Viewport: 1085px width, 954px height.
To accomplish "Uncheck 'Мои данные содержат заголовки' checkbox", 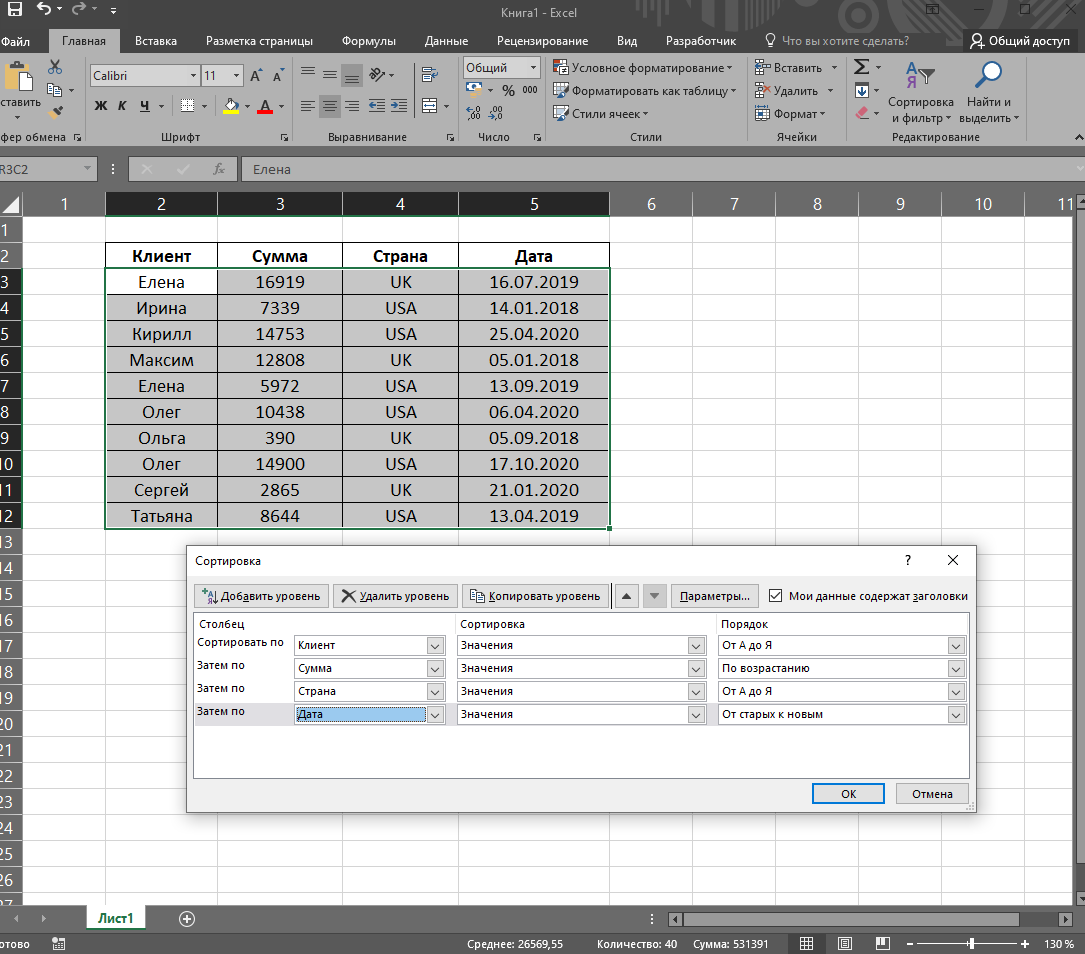I will tap(776, 596).
